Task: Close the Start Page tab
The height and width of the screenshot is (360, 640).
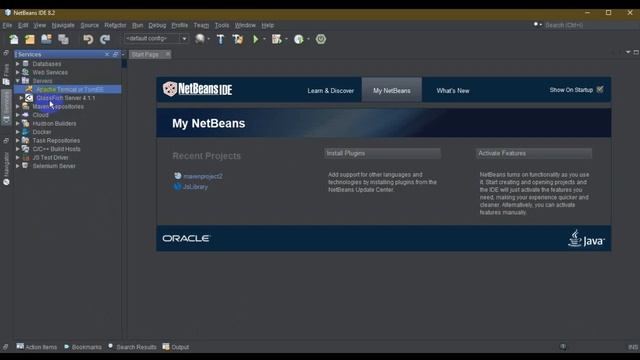Action: (x=167, y=54)
